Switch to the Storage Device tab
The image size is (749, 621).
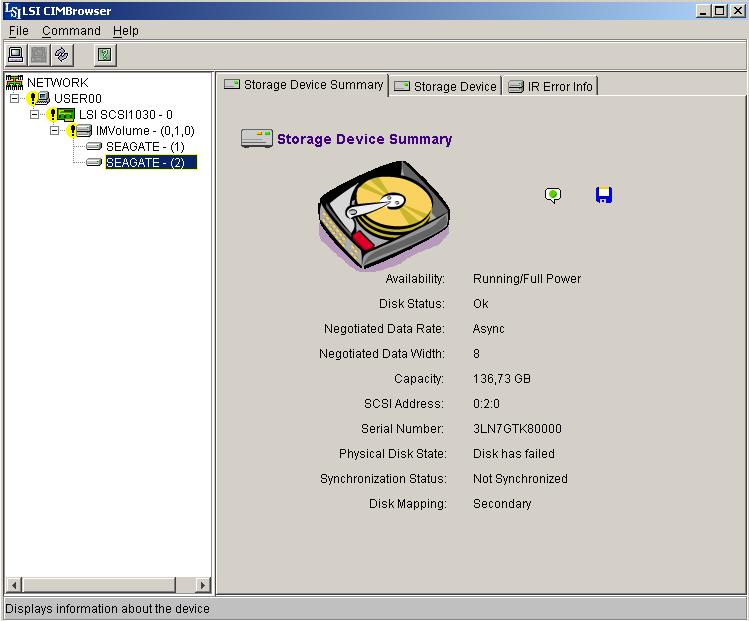445,87
